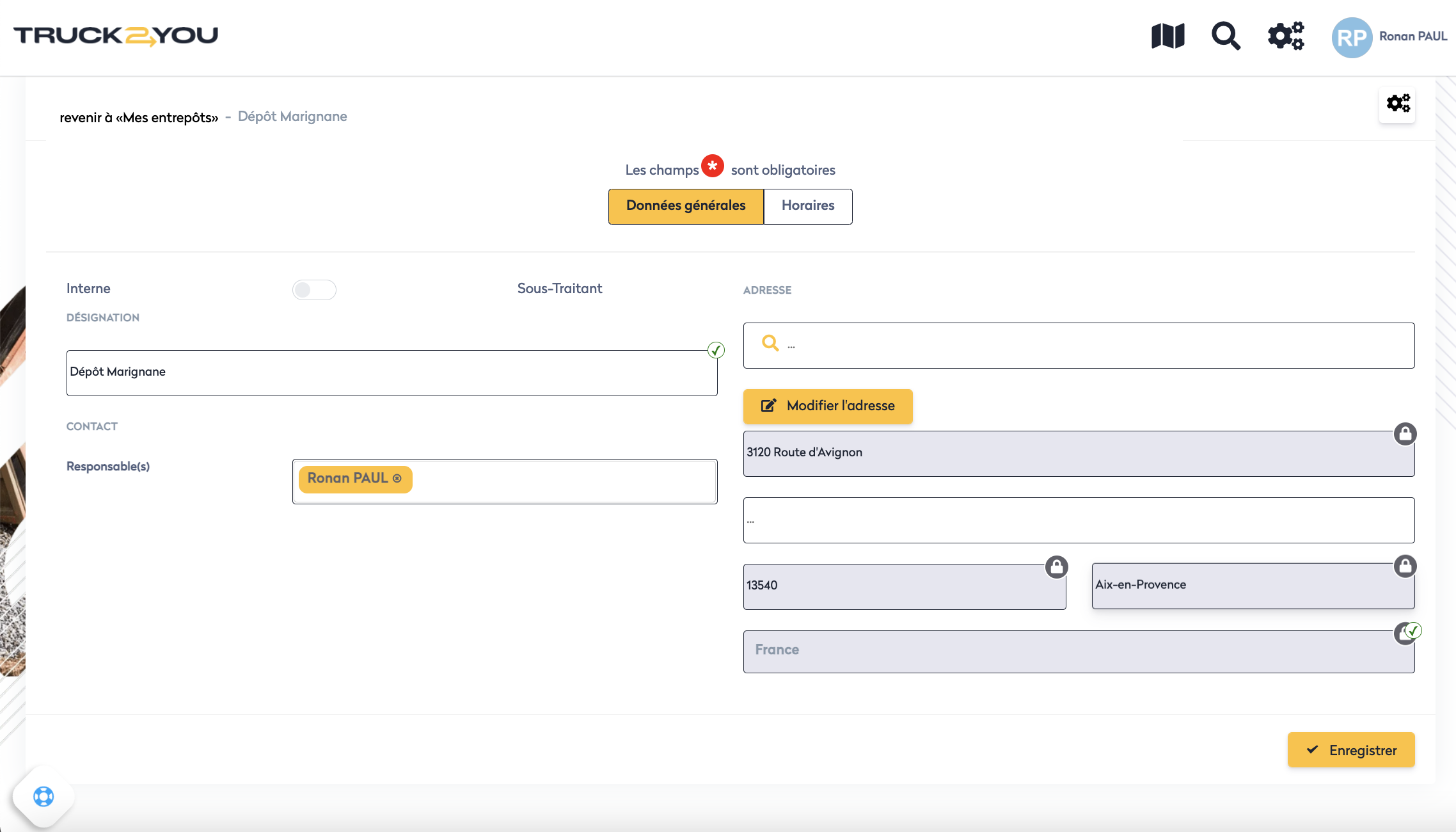The width and height of the screenshot is (1456, 832).
Task: Open the help lifebuoy widget
Action: [44, 797]
